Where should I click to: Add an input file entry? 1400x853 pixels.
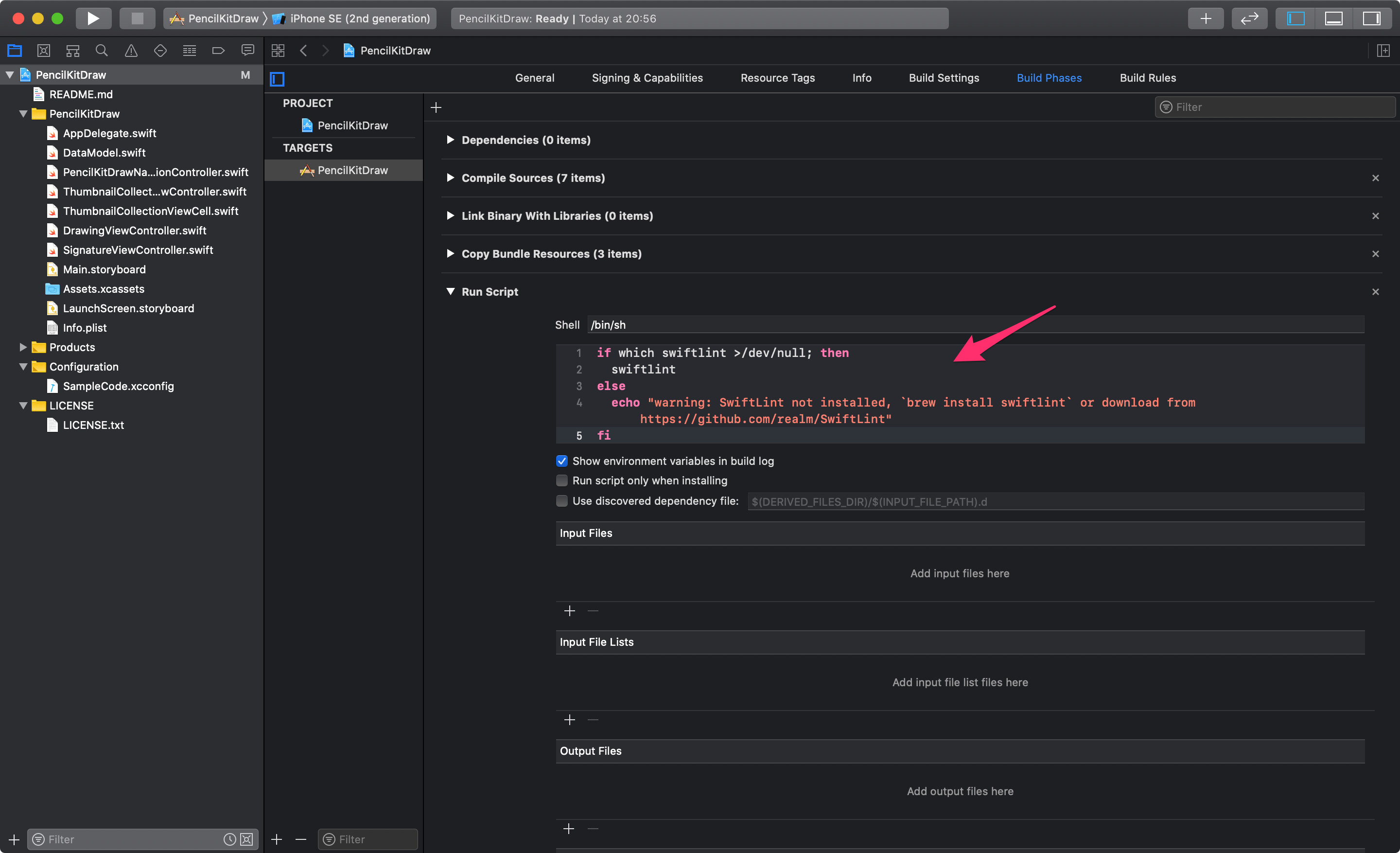pos(569,611)
